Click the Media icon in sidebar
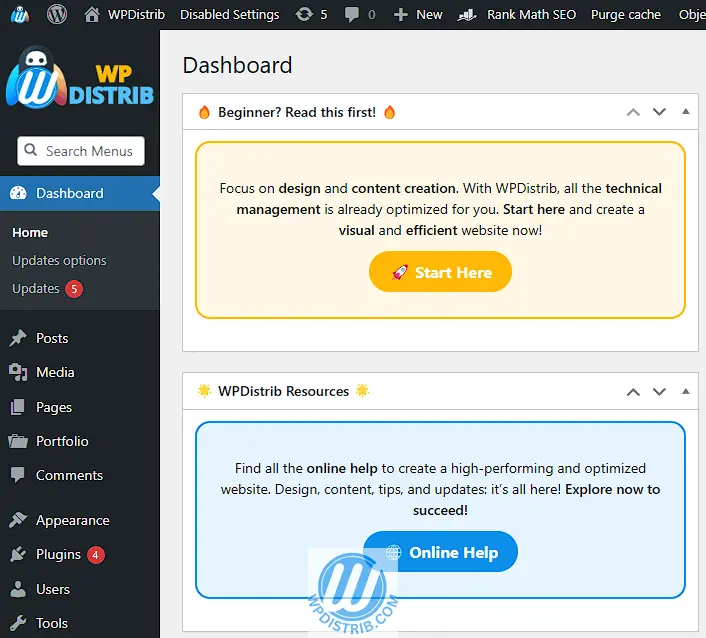 point(18,372)
